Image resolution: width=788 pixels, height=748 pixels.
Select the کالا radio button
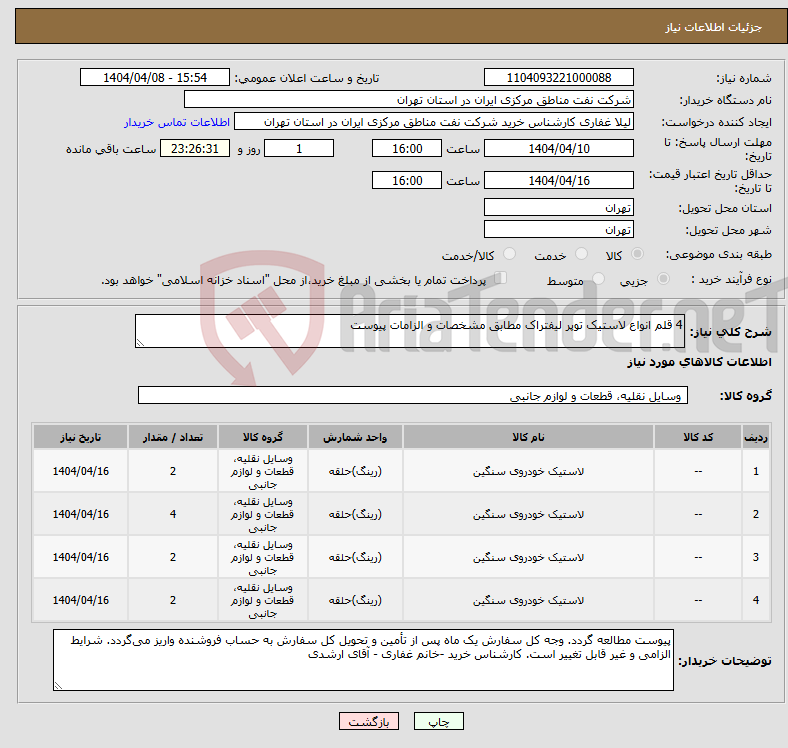pos(637,254)
